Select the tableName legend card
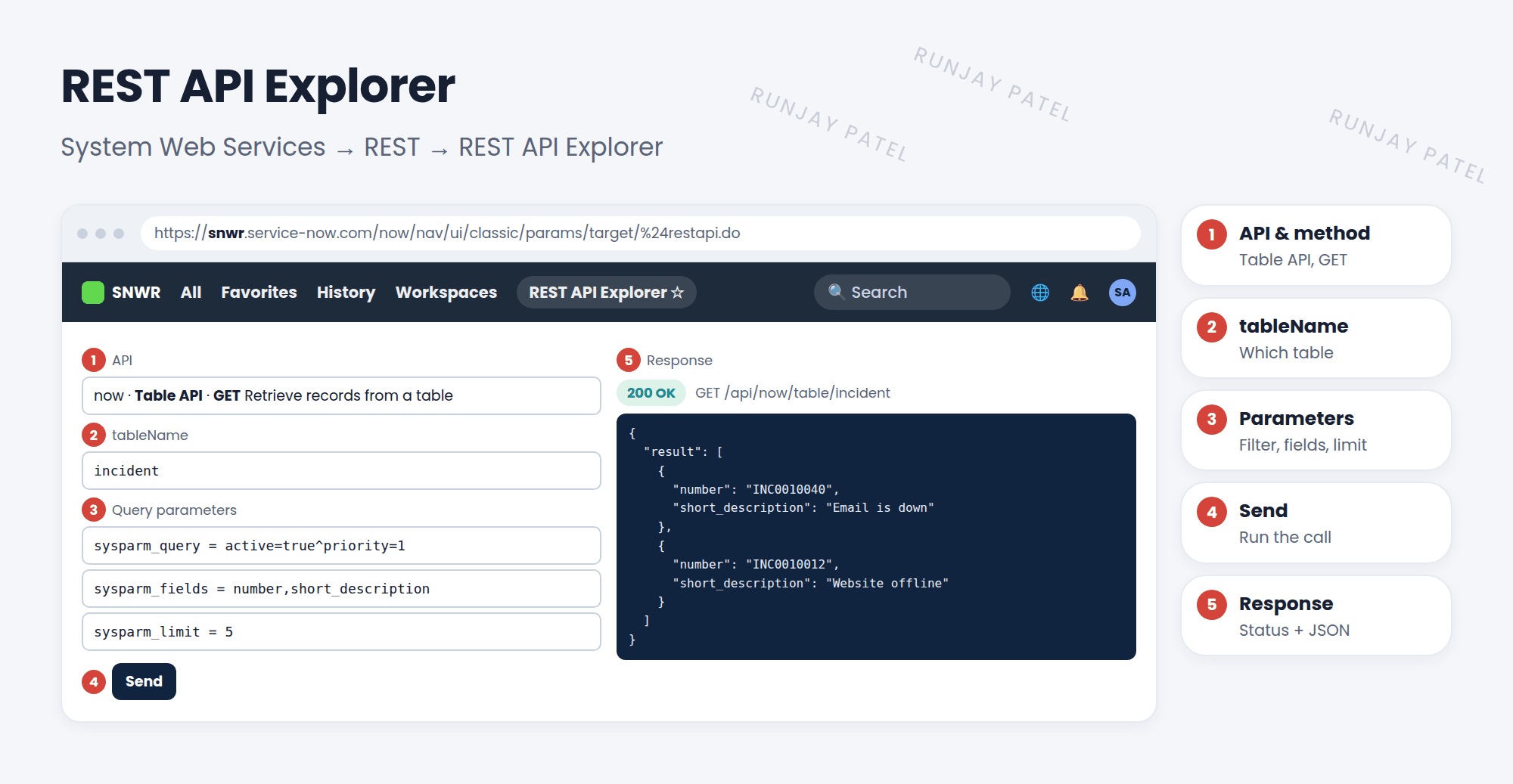This screenshot has height=784, width=1513. click(1316, 338)
